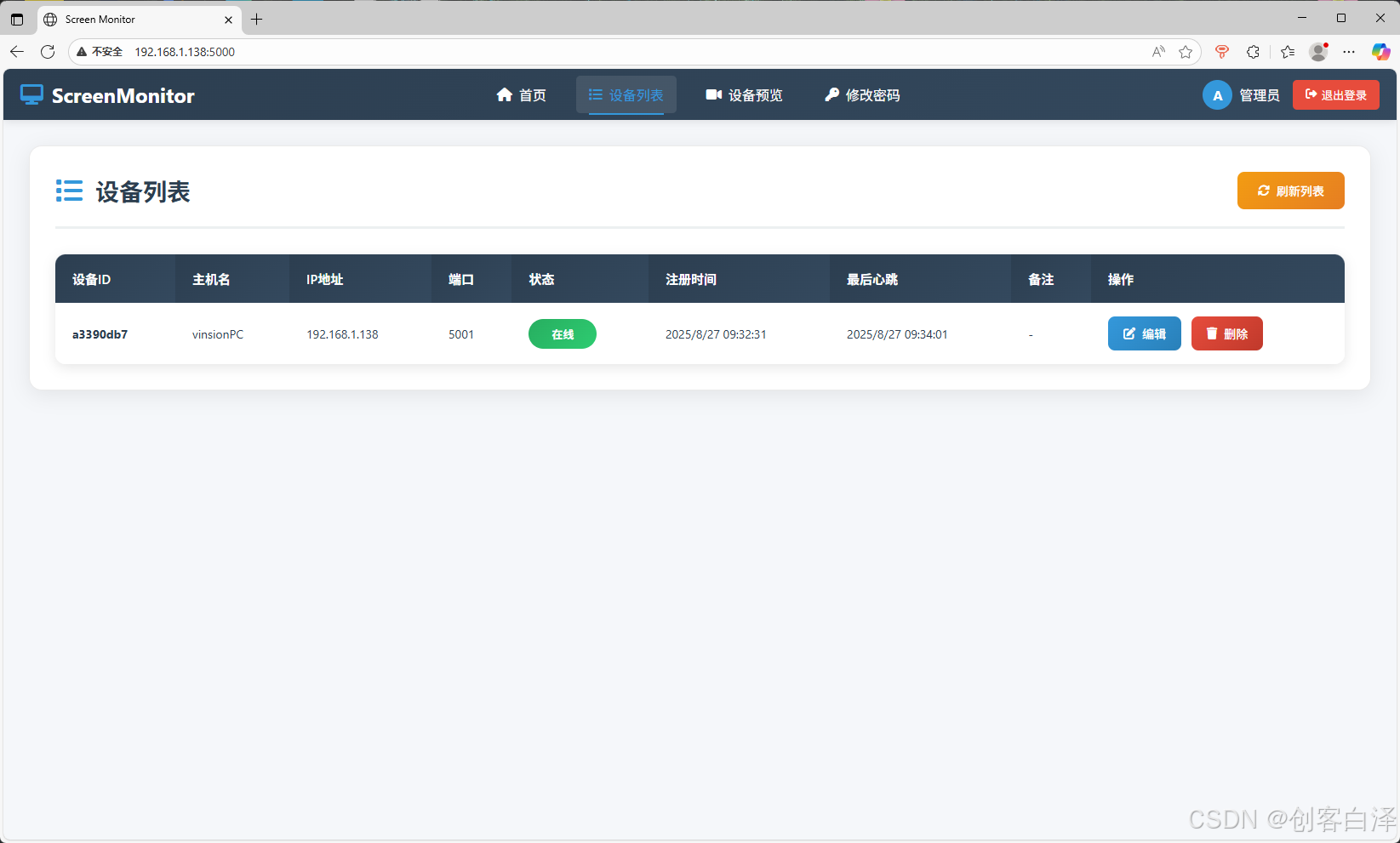Click the 管理员 username label
1400x843 pixels.
coord(1260,95)
